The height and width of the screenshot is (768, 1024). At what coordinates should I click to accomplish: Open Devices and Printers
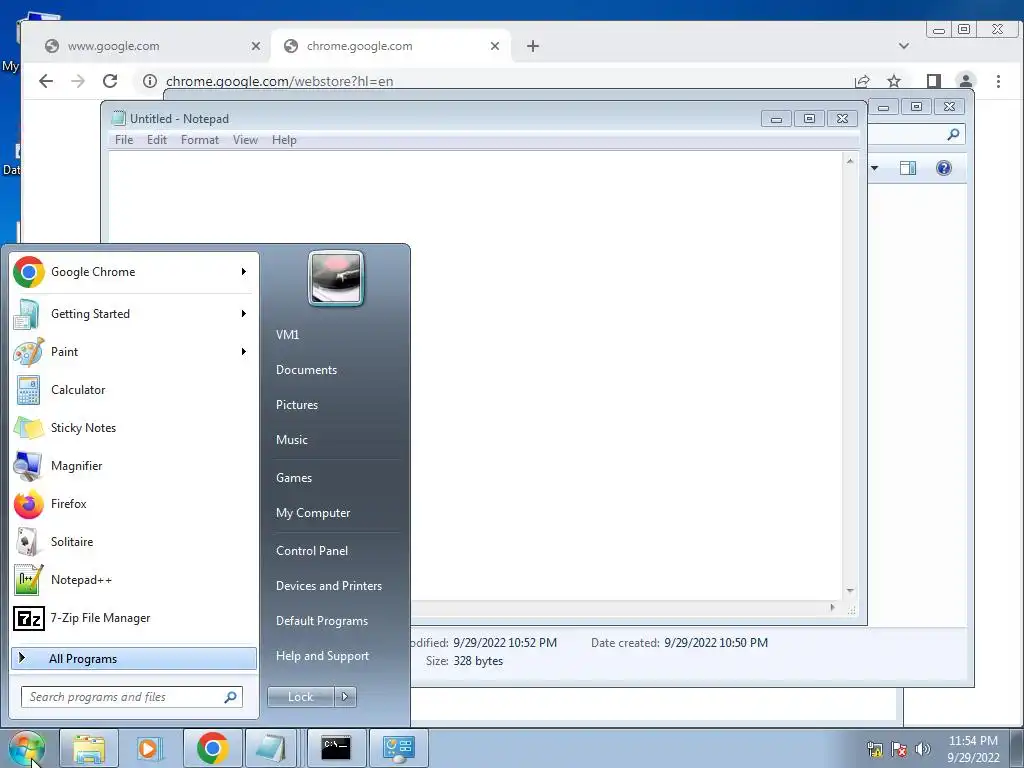coord(328,586)
